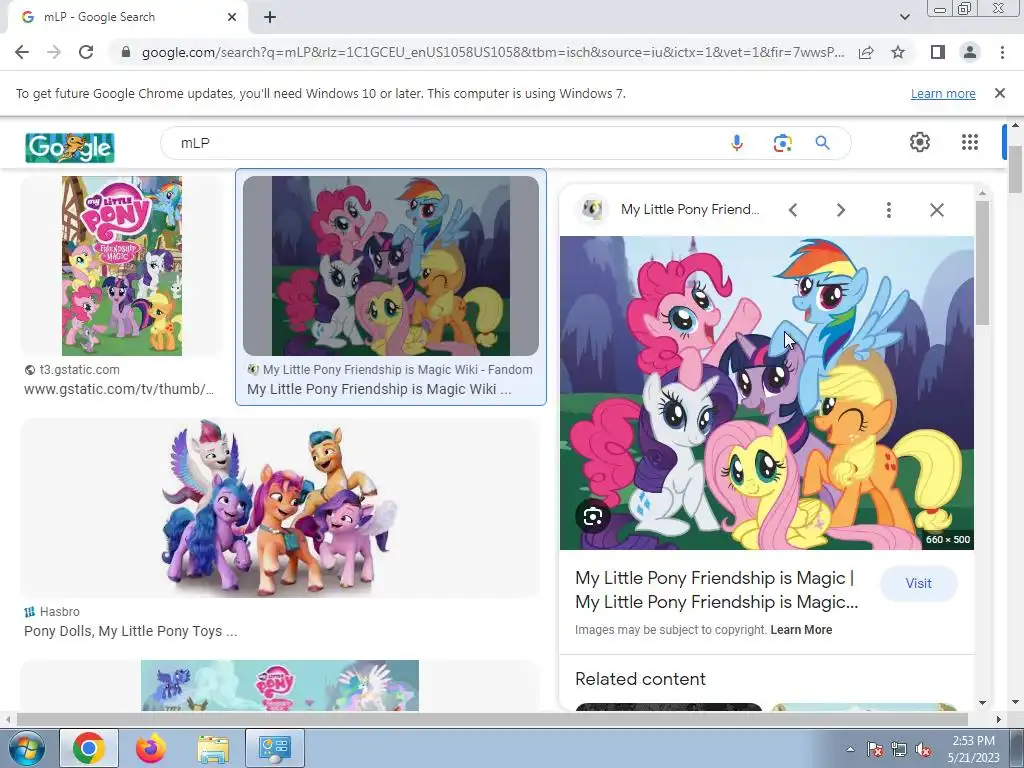Viewport: 1024px width, 768px height.
Task: Click the Related content heading
Action: (640, 679)
